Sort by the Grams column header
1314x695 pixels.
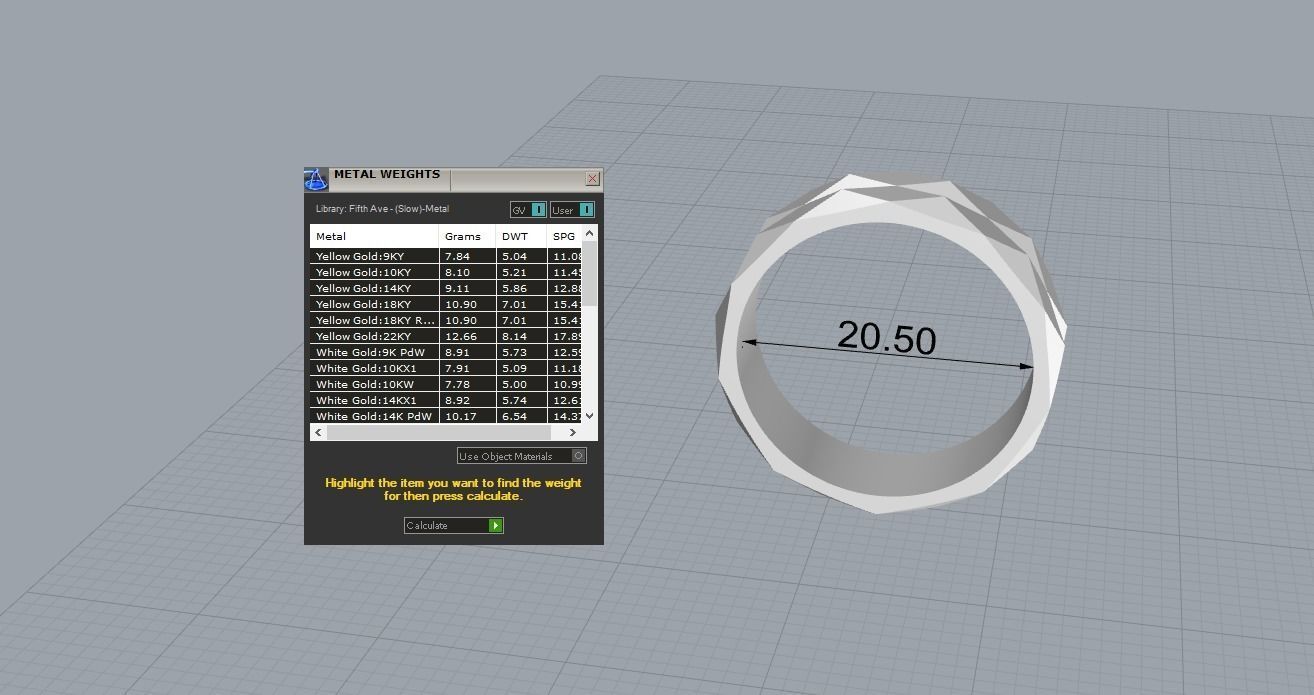click(467, 236)
